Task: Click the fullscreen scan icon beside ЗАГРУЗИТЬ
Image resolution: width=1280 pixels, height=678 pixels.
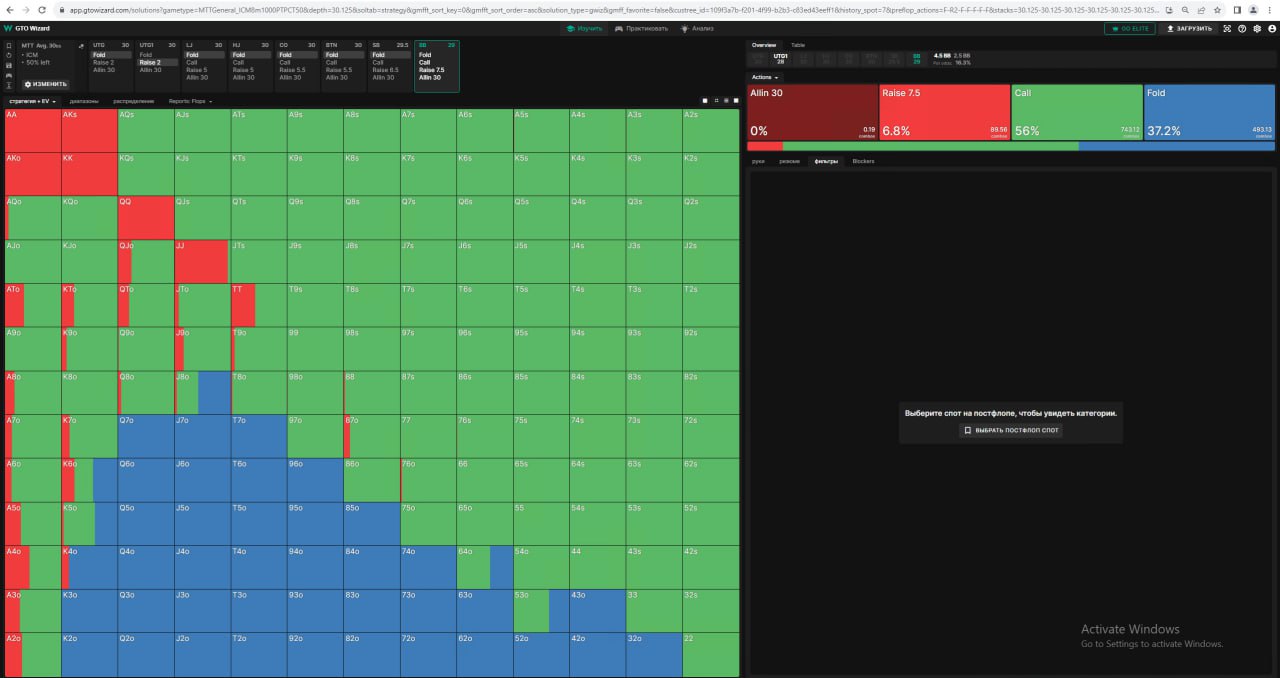Action: pyautogui.click(x=1228, y=28)
